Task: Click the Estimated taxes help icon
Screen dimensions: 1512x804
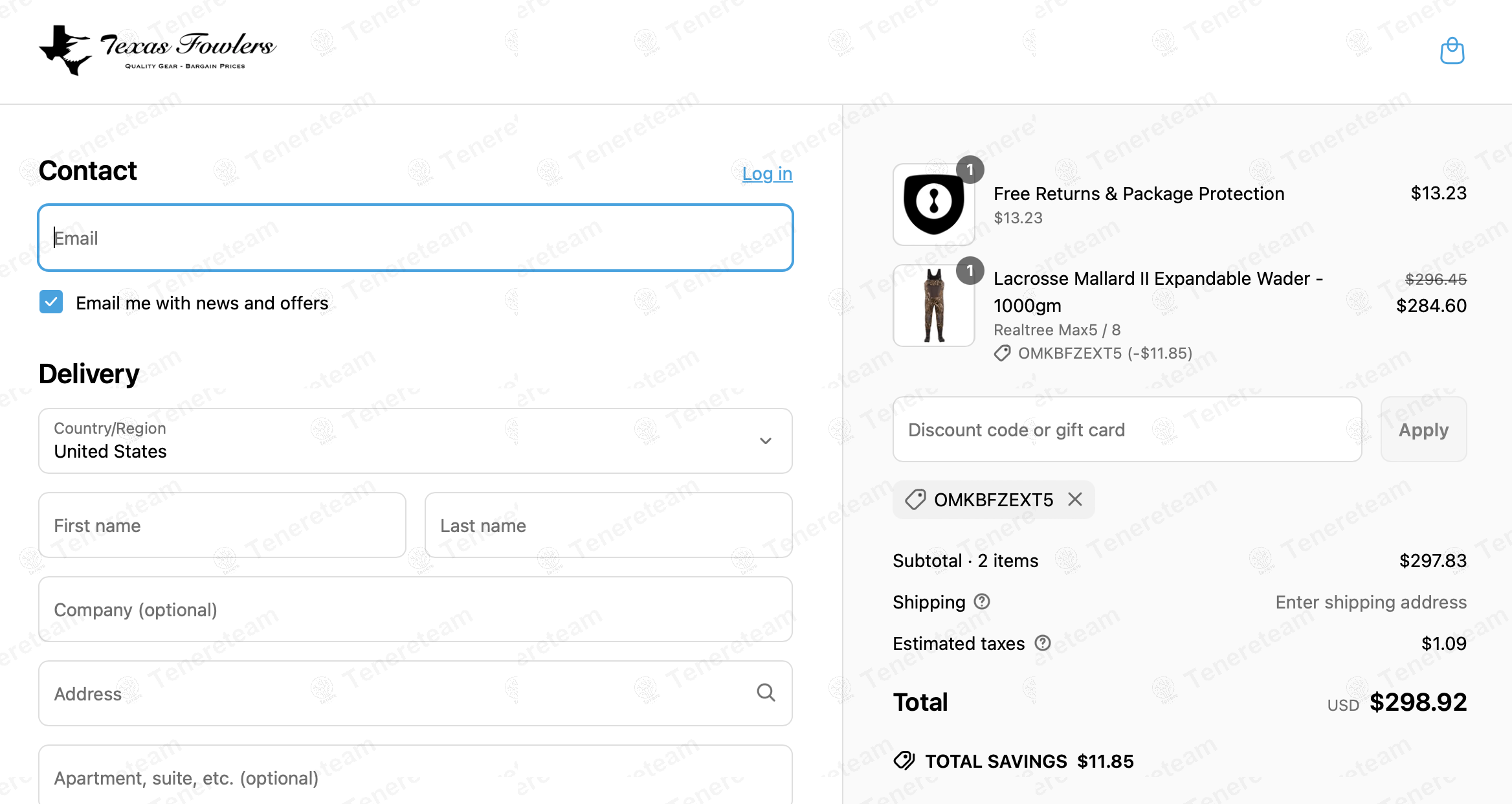Action: pos(1042,643)
